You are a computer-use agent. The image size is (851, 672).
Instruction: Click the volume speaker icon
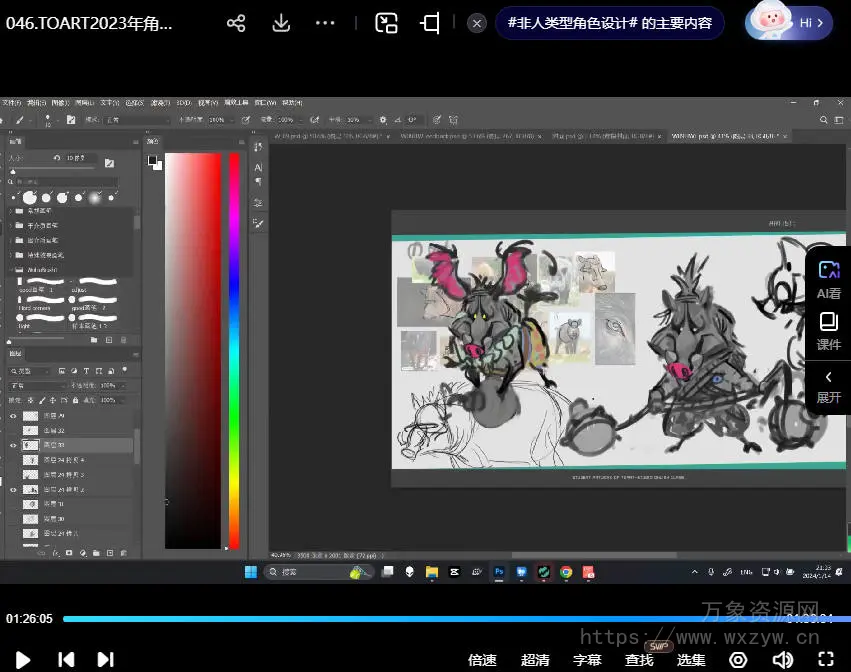[x=783, y=659]
